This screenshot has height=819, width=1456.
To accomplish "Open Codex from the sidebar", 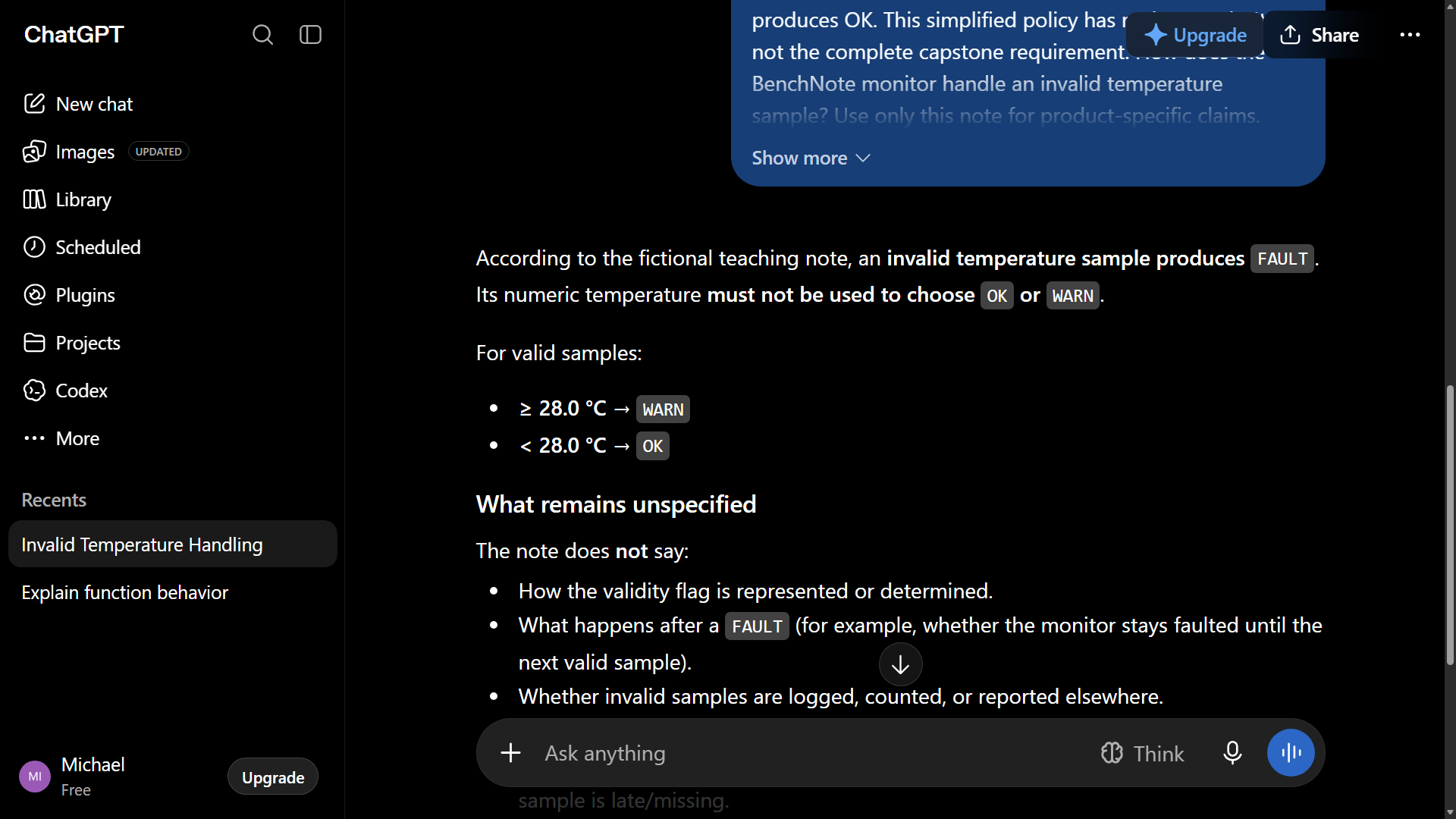I will tap(66, 391).
